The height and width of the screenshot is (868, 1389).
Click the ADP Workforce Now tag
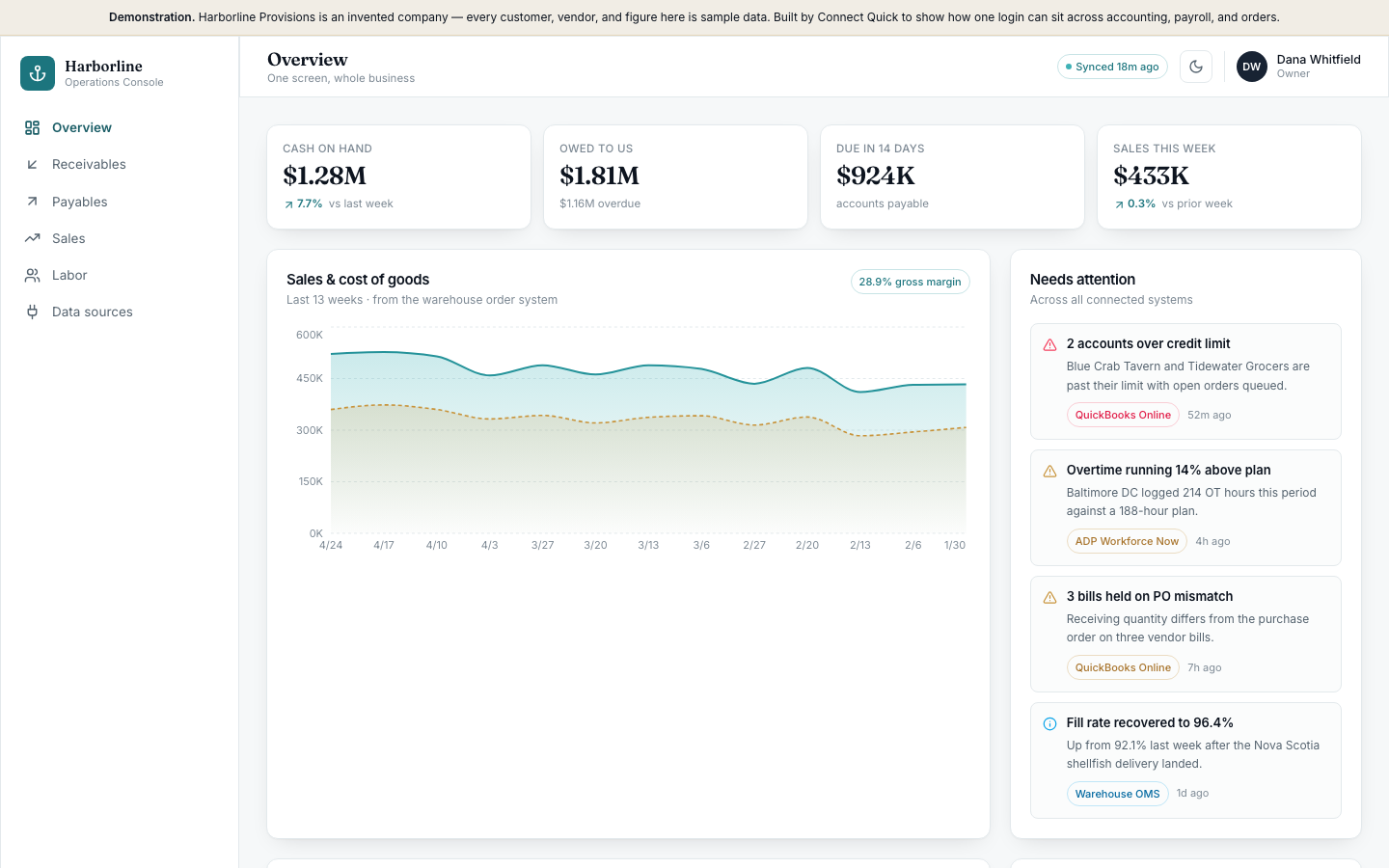pyautogui.click(x=1127, y=541)
